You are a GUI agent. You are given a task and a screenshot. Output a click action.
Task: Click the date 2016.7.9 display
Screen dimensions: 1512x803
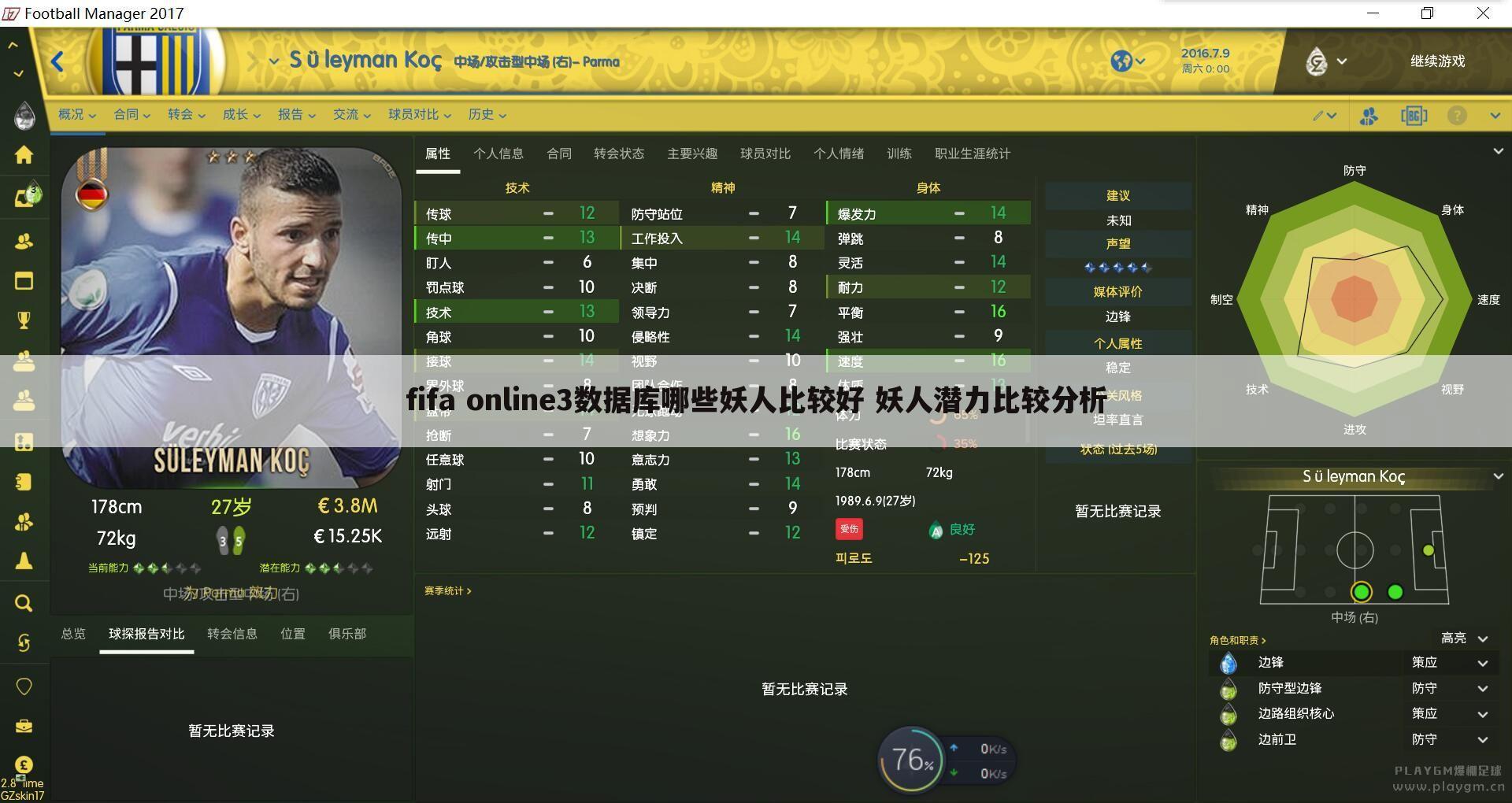[x=1205, y=54]
